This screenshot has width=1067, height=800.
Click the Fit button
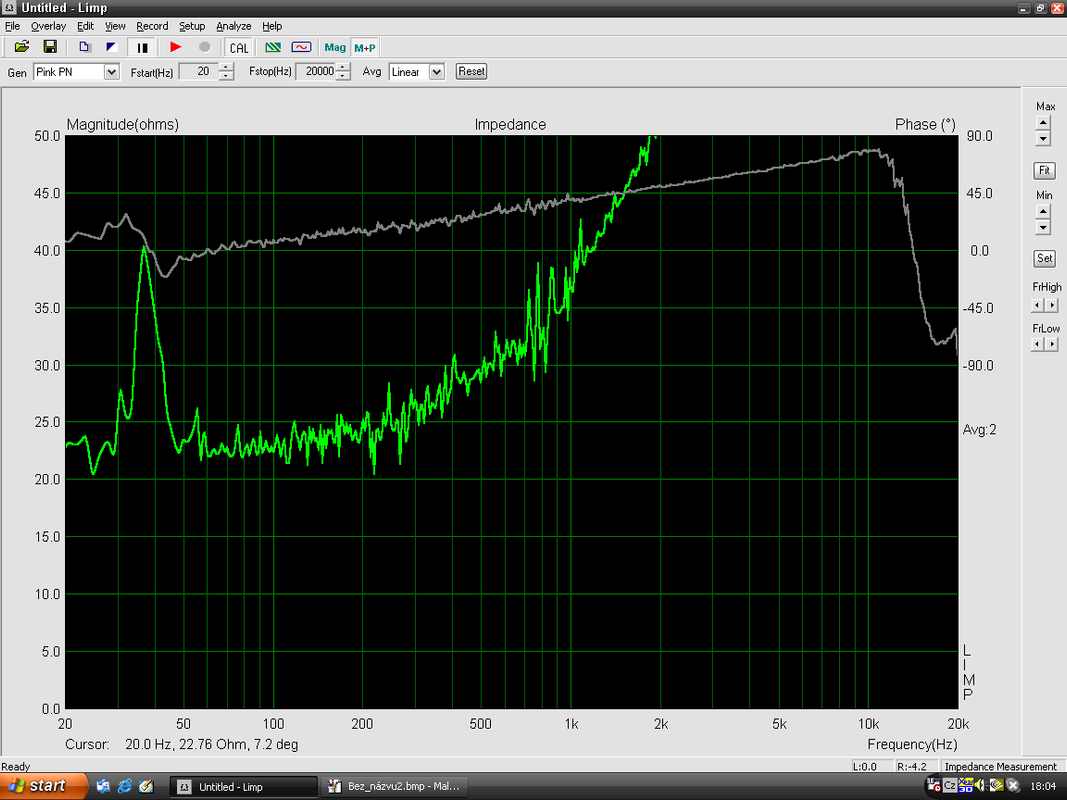coord(1044,170)
